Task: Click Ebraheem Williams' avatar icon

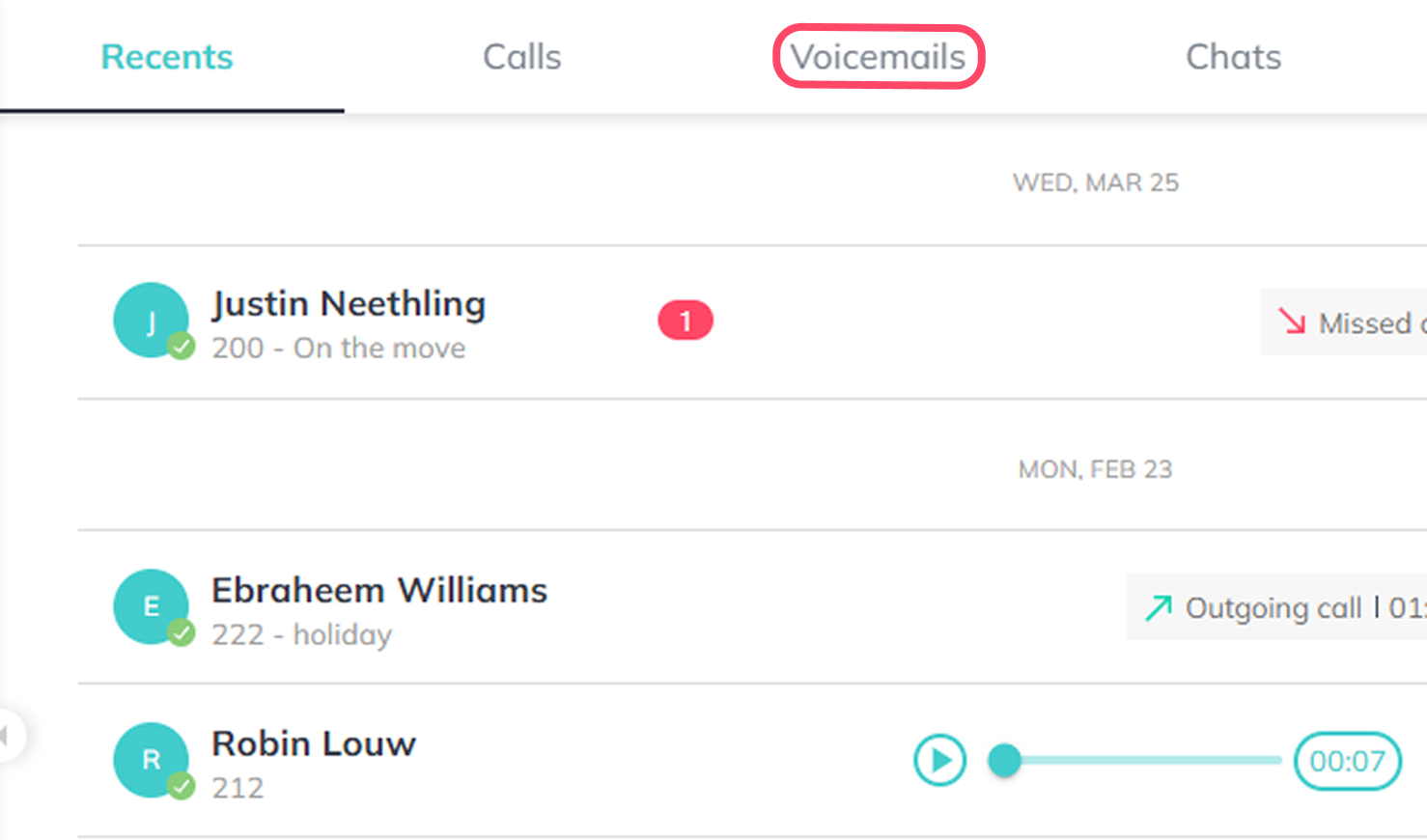Action: (x=150, y=606)
